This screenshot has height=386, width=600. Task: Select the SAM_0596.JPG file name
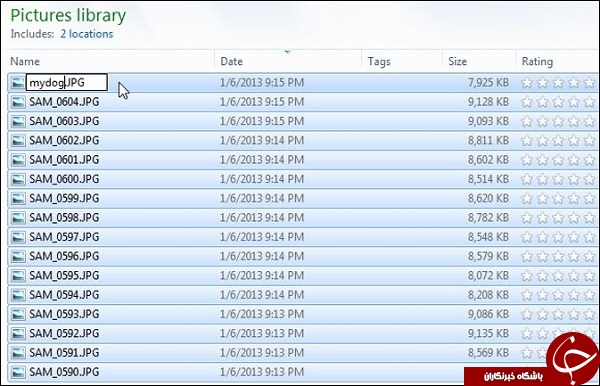pyautogui.click(x=64, y=256)
